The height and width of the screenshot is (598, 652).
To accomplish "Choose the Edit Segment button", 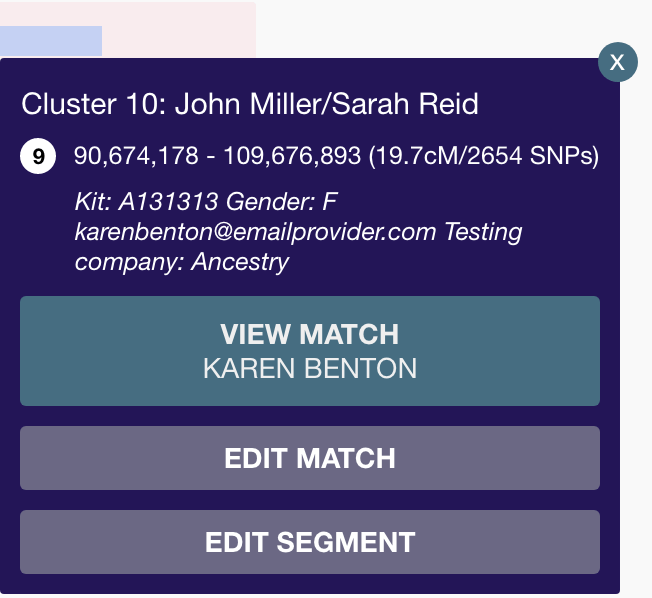I will [310, 542].
